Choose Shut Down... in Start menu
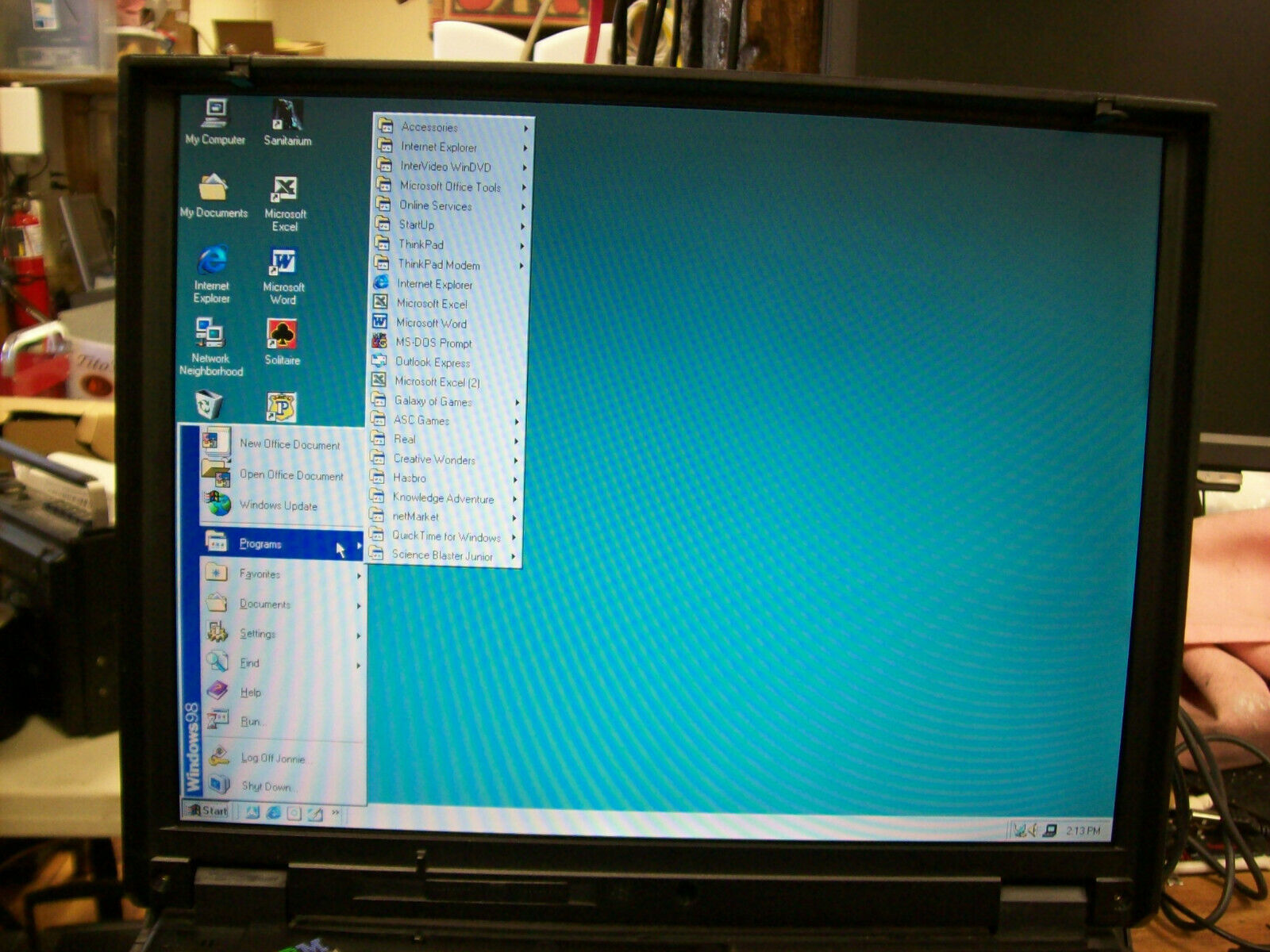 283,787
